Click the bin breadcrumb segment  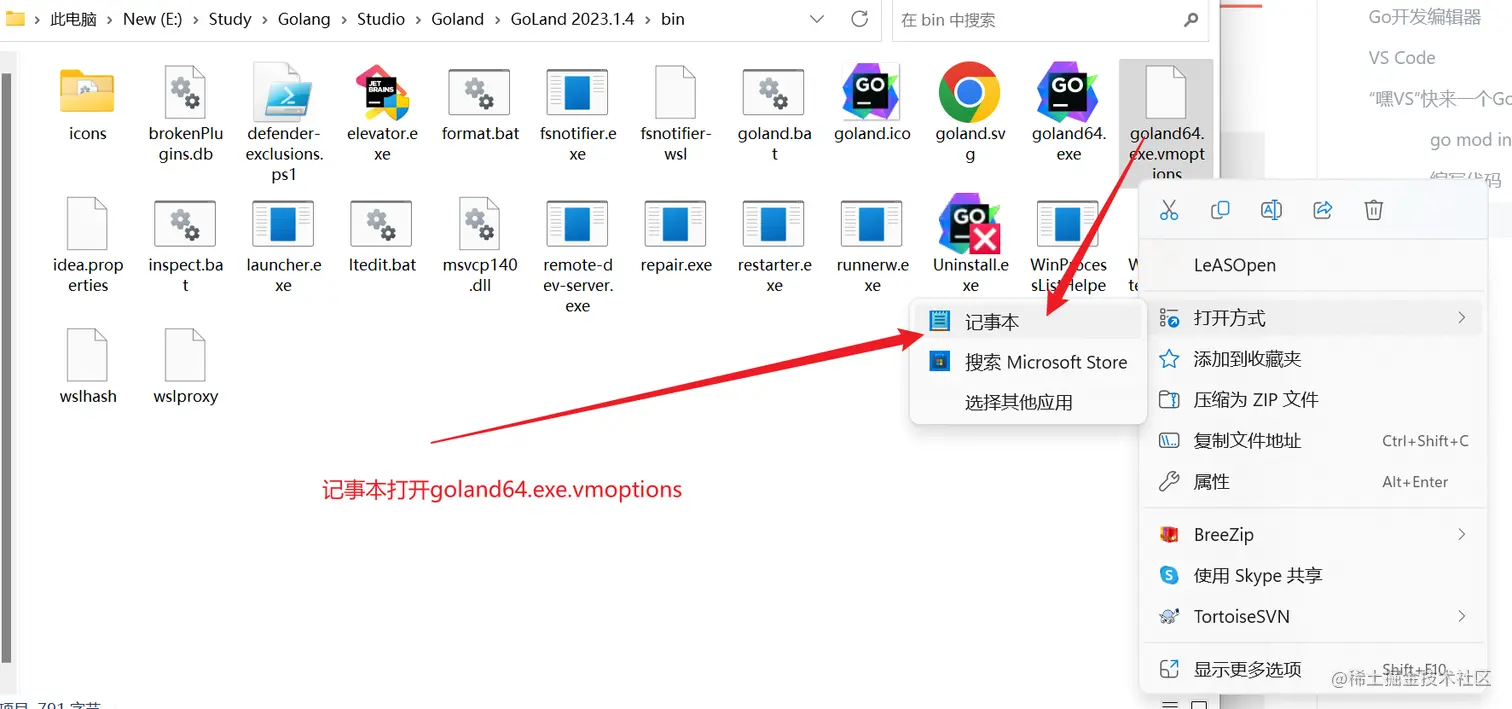(672, 19)
